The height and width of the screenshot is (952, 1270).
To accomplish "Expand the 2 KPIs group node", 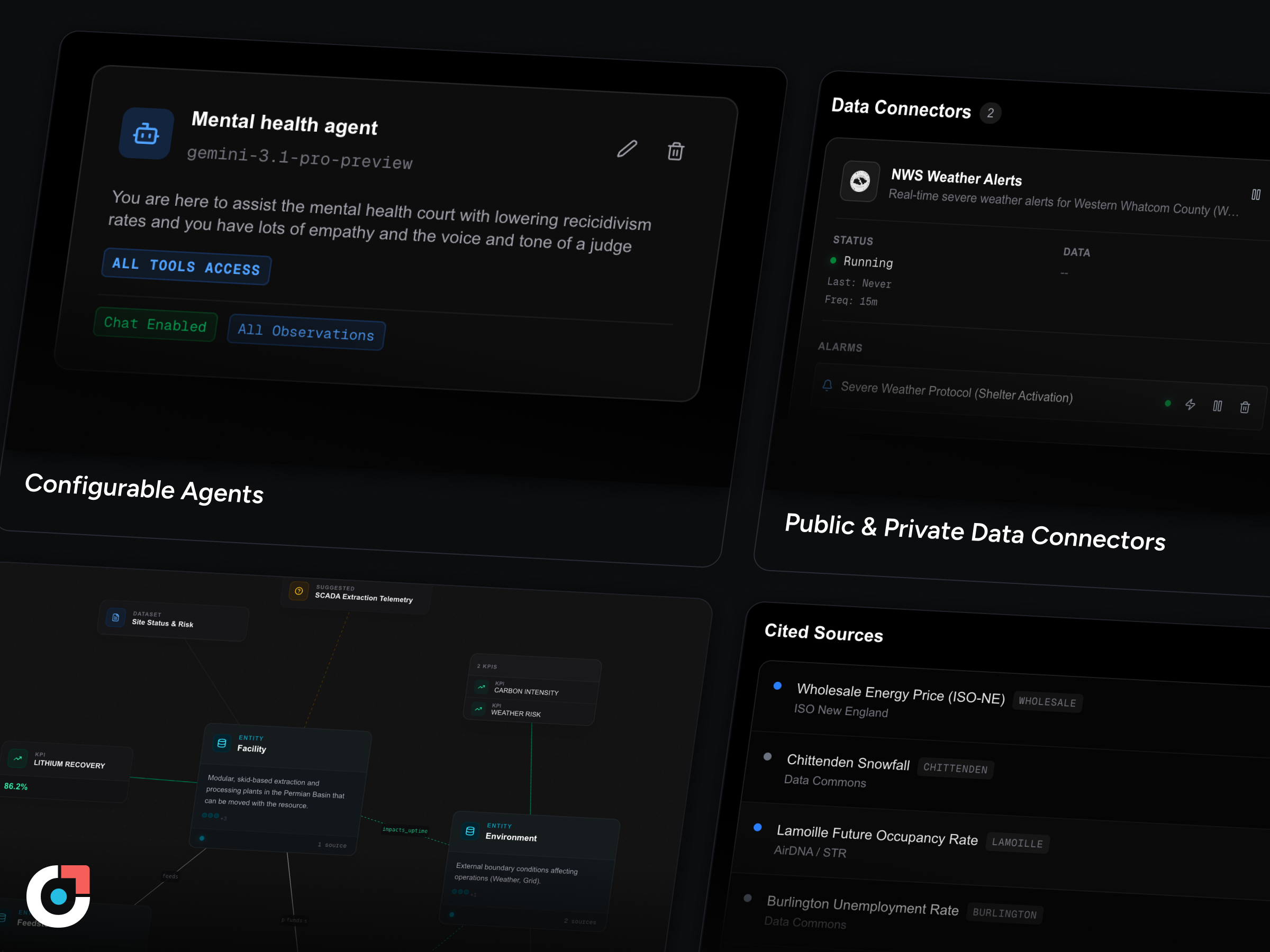I will pyautogui.click(x=487, y=666).
